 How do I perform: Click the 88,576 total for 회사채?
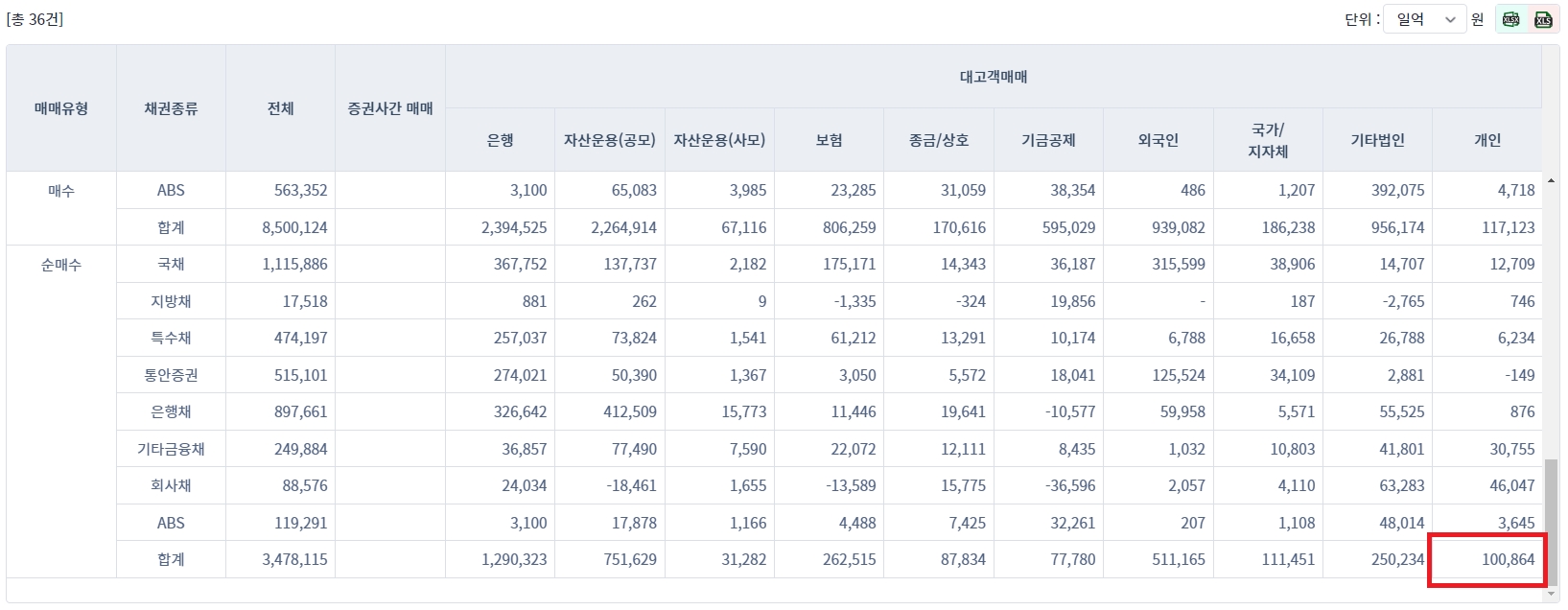tap(305, 485)
